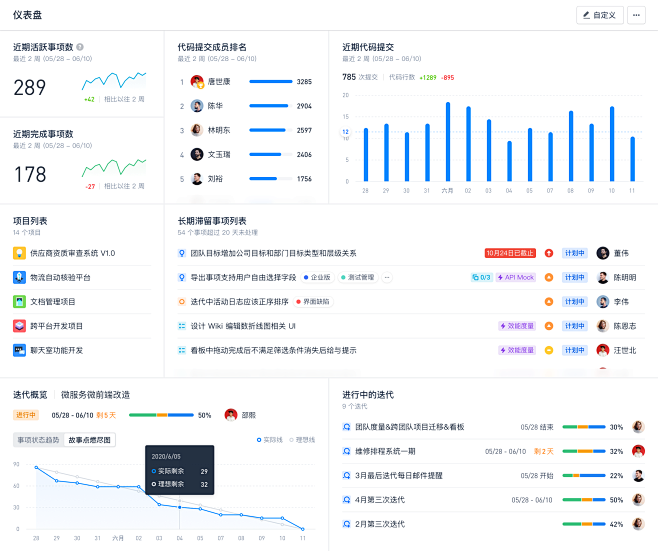Click the 物流自动核验平台 project icon
Image resolution: width=658 pixels, height=551 pixels.
click(x=19, y=277)
